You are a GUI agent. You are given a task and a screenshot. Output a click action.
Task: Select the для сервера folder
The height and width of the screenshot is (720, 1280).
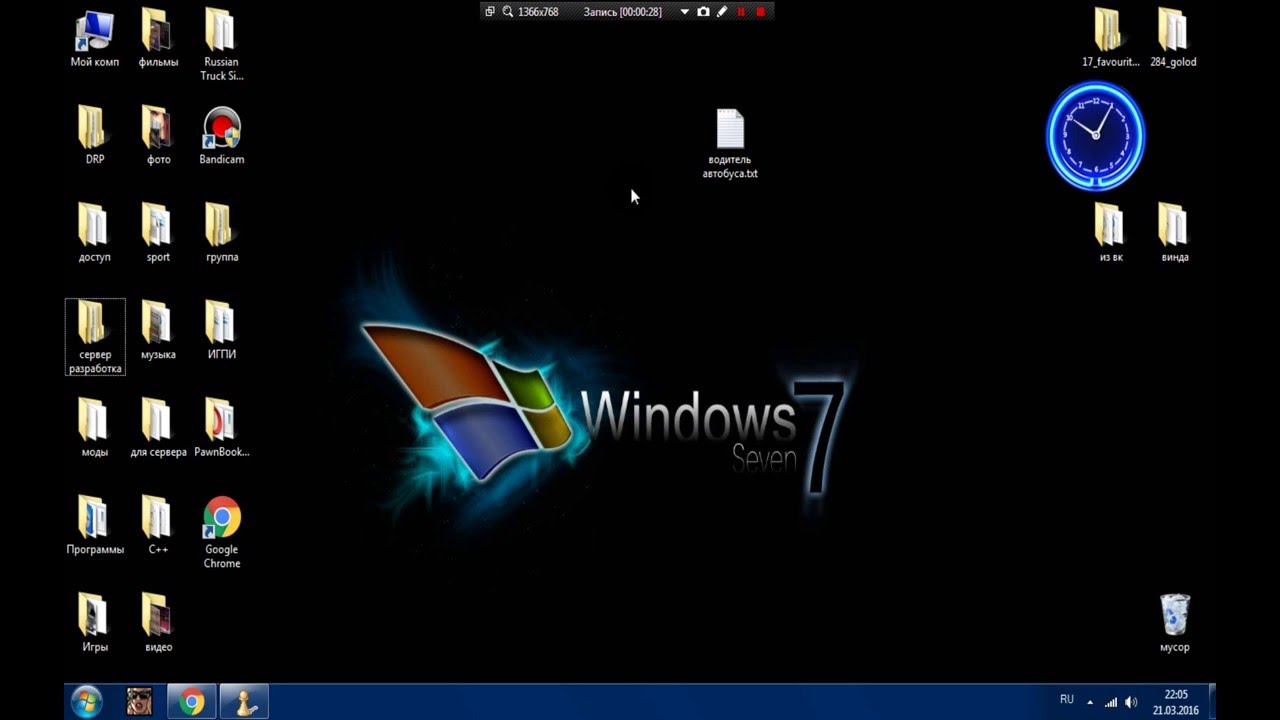point(158,428)
